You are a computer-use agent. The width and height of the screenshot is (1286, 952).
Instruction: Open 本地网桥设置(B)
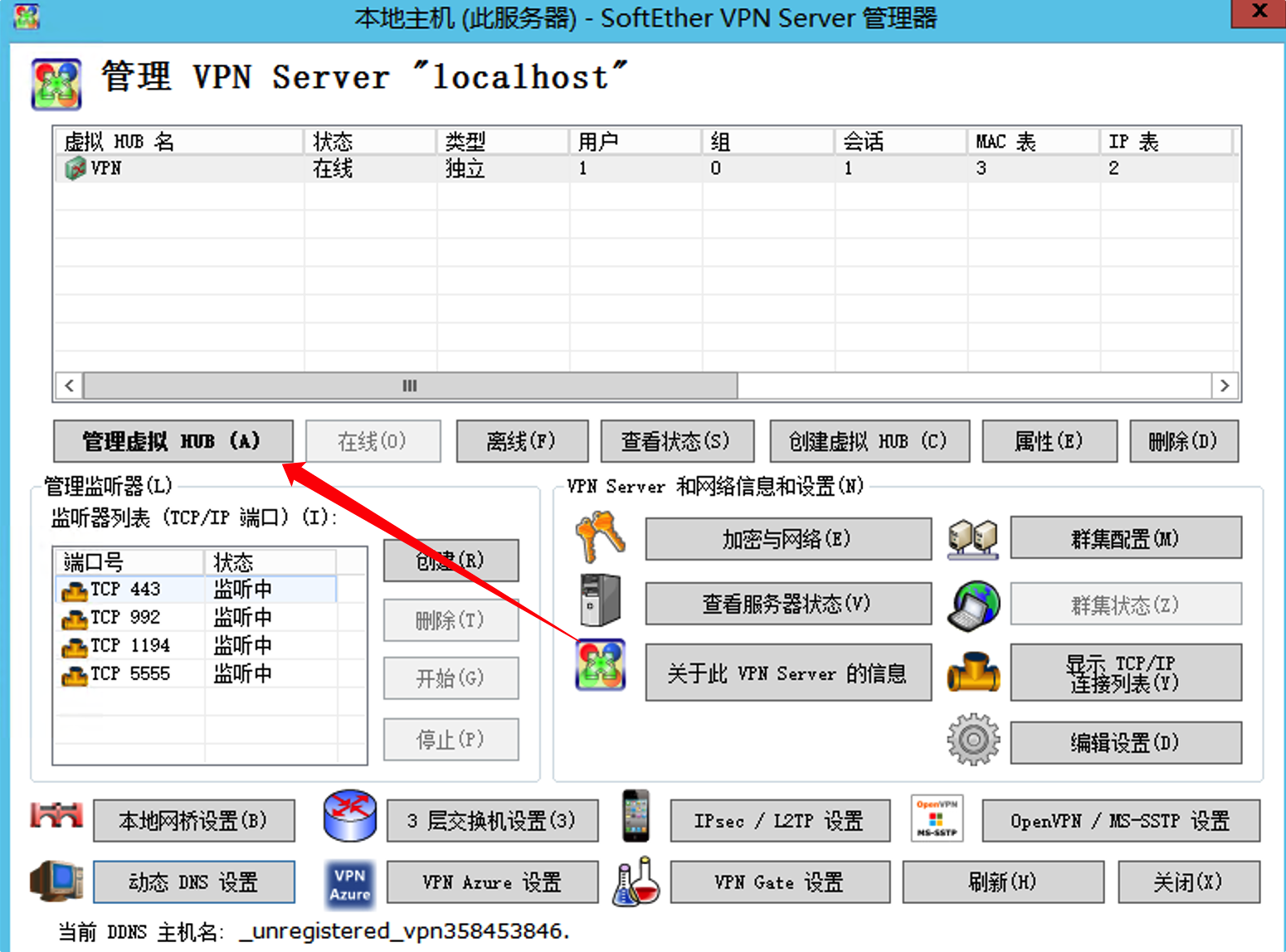coord(194,821)
